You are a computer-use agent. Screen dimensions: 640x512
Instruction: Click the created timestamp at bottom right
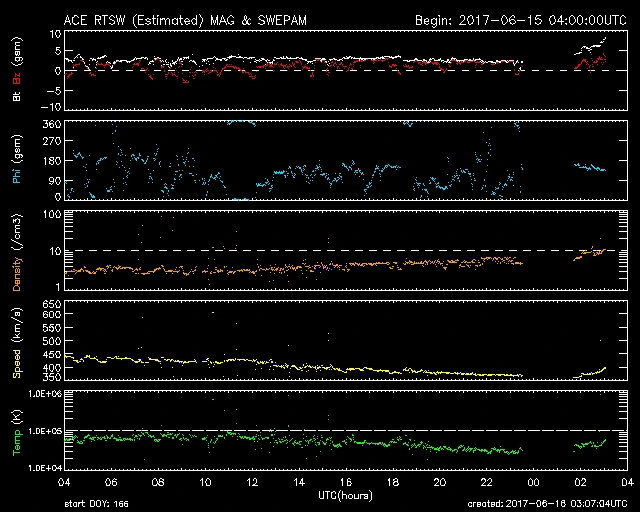[x=545, y=504]
